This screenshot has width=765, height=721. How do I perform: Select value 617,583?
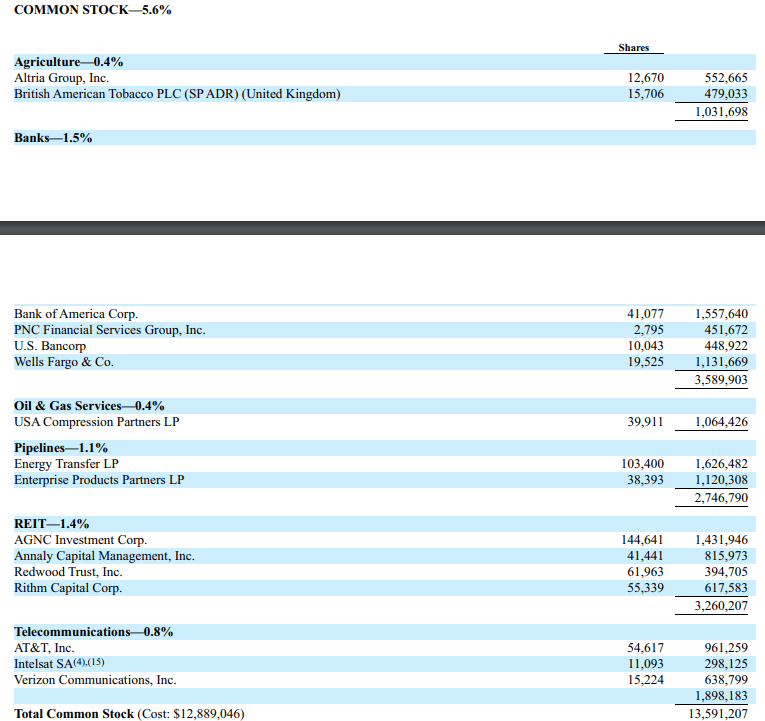point(725,589)
